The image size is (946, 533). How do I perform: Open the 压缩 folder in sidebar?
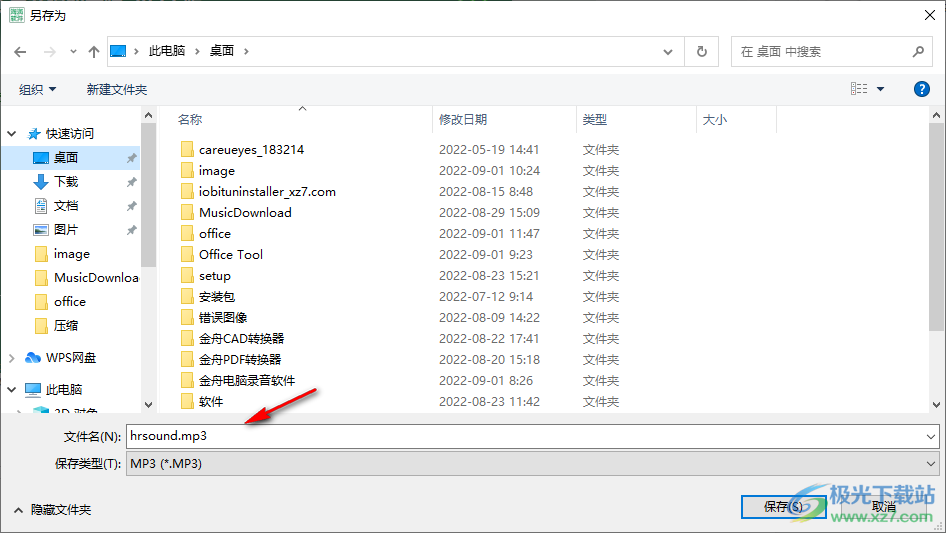[x=66, y=326]
